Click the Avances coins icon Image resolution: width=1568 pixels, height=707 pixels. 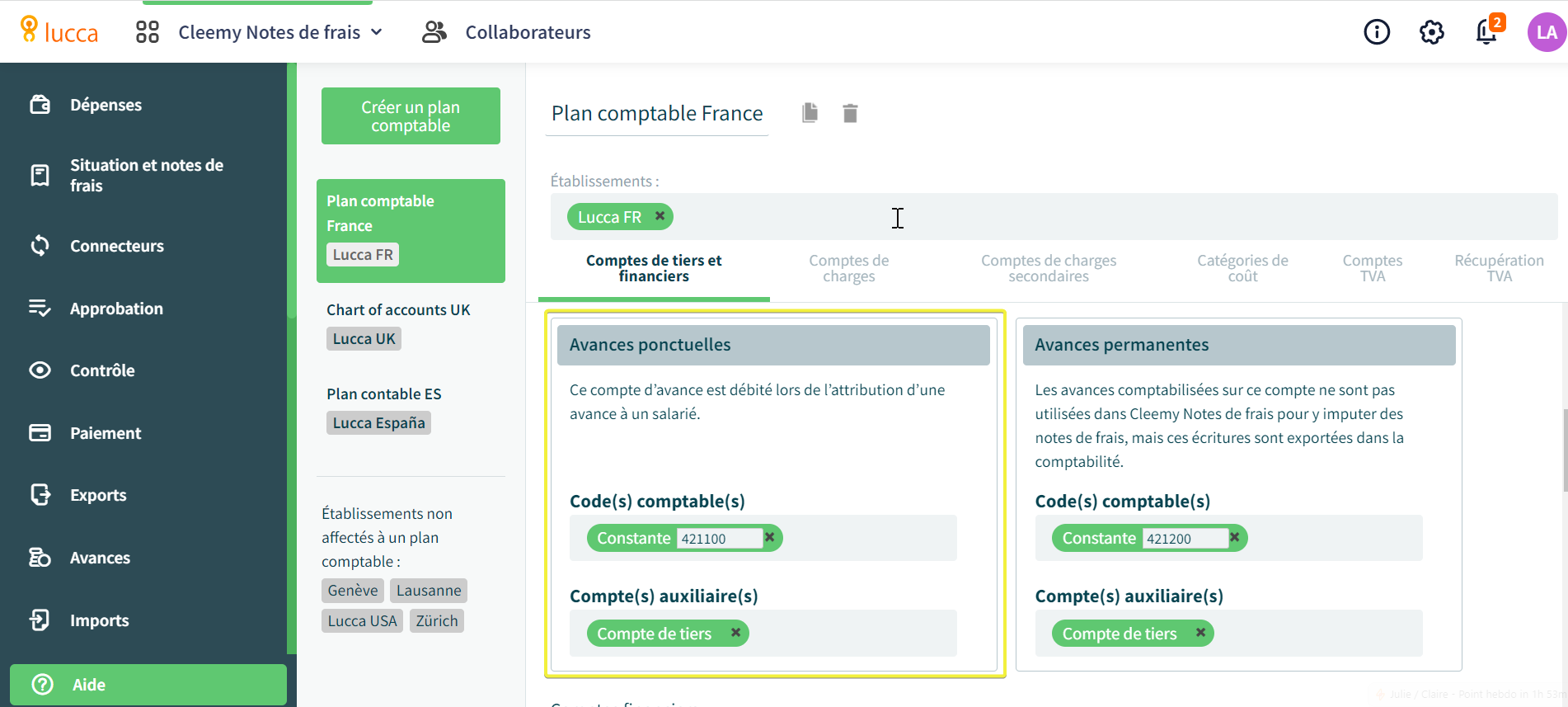click(x=40, y=557)
